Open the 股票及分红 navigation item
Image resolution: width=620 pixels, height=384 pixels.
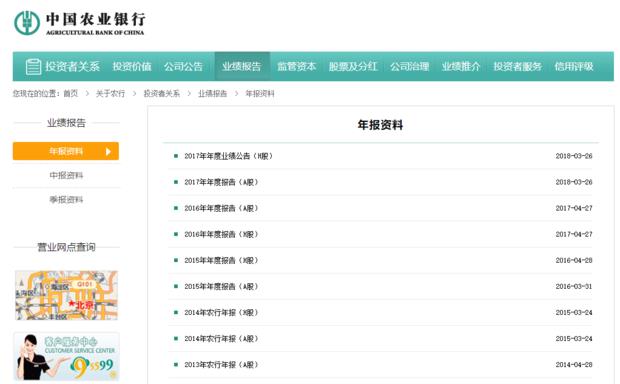click(353, 66)
